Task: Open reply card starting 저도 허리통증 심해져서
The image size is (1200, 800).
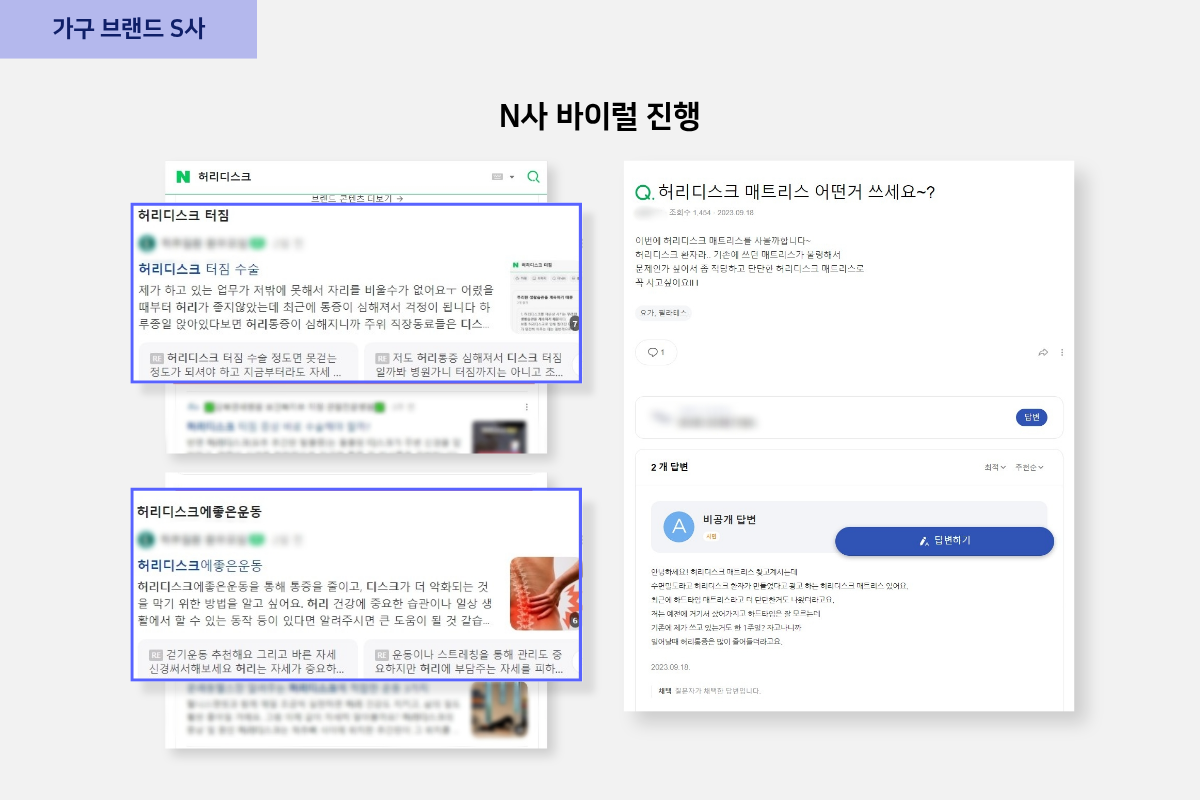Action: (x=471, y=362)
